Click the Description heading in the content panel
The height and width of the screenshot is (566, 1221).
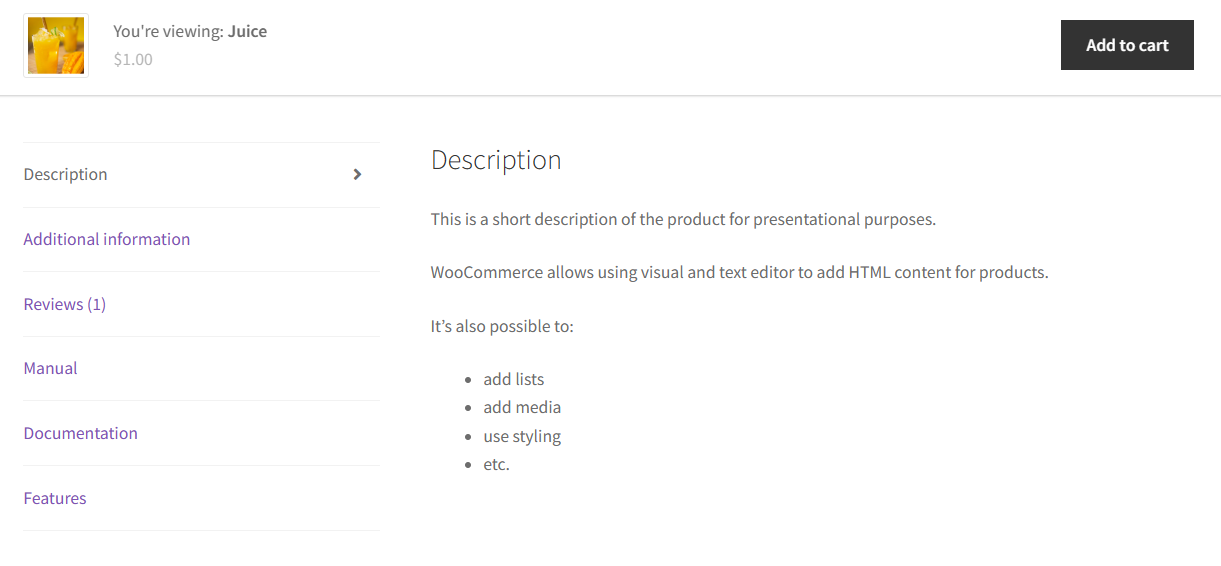pos(496,160)
